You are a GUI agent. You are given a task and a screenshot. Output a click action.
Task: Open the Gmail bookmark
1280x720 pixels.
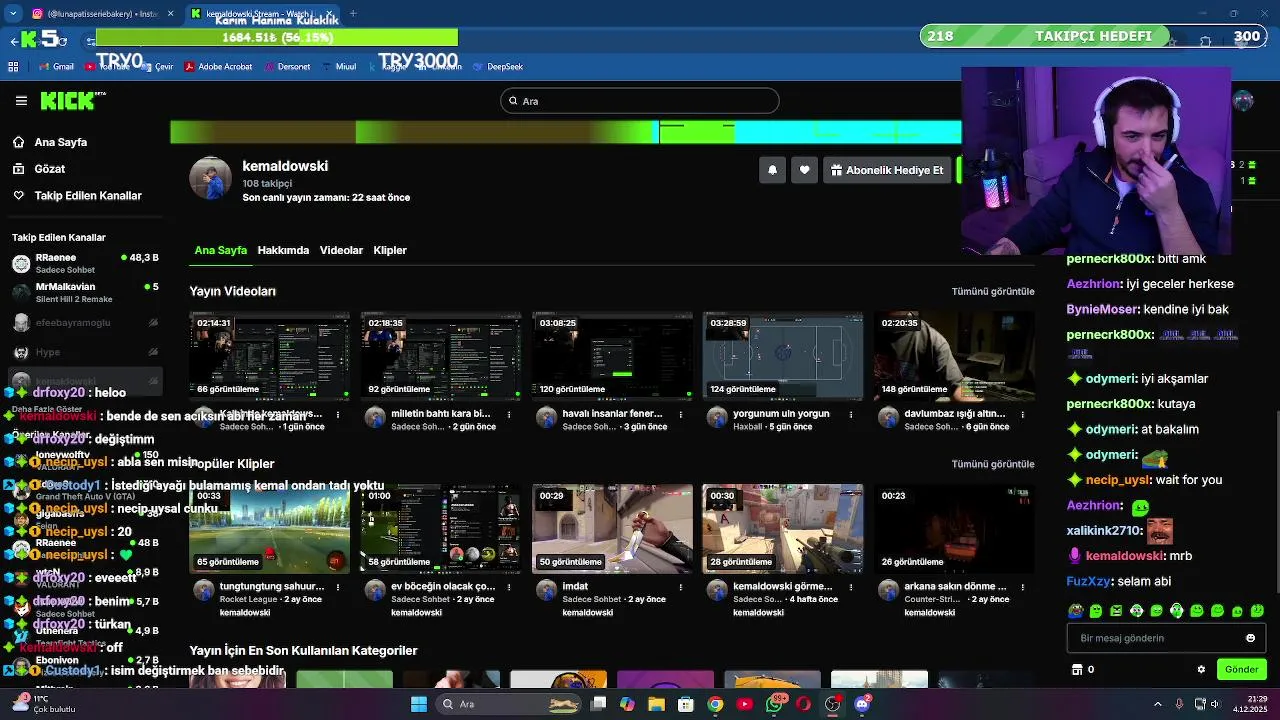coord(57,67)
